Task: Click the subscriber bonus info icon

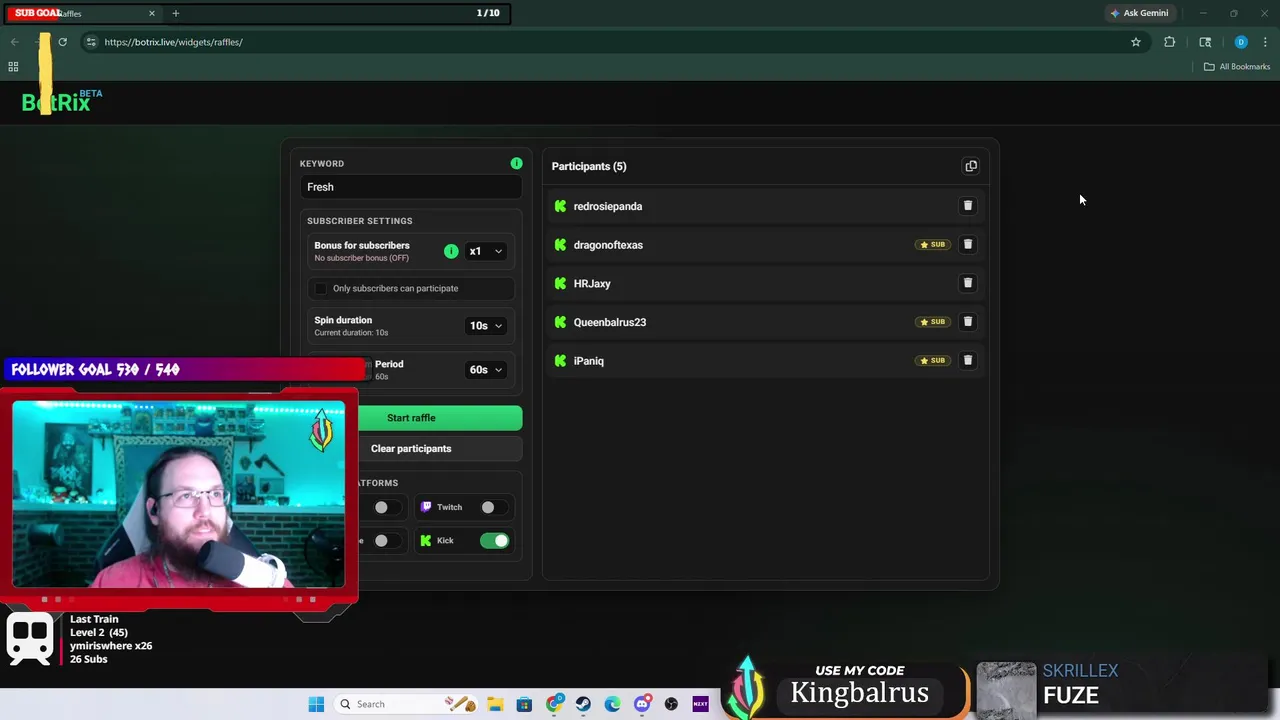Action: 451,251
